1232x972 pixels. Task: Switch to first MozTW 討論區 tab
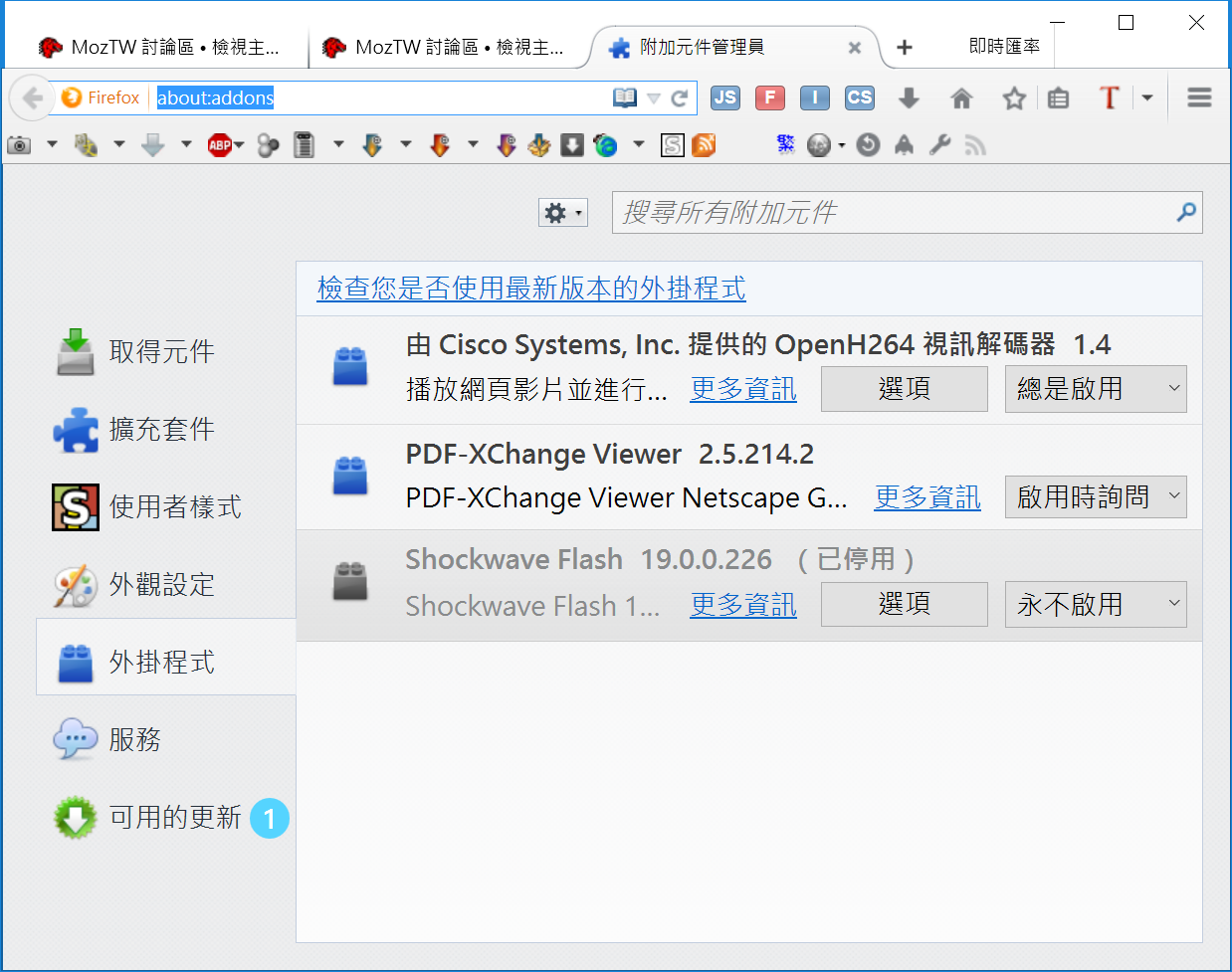click(x=159, y=47)
